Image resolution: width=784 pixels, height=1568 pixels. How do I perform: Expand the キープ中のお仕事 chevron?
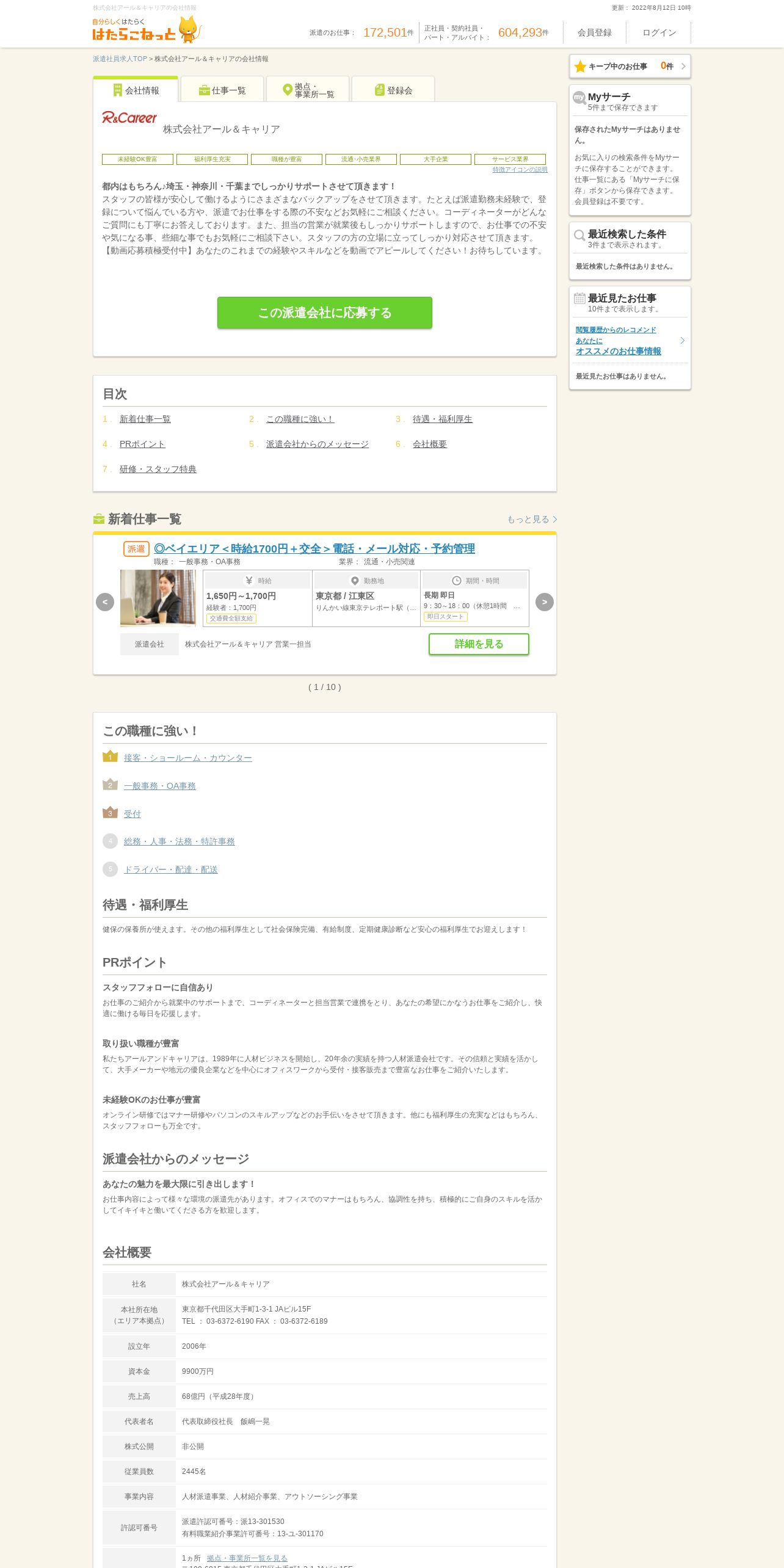point(683,67)
